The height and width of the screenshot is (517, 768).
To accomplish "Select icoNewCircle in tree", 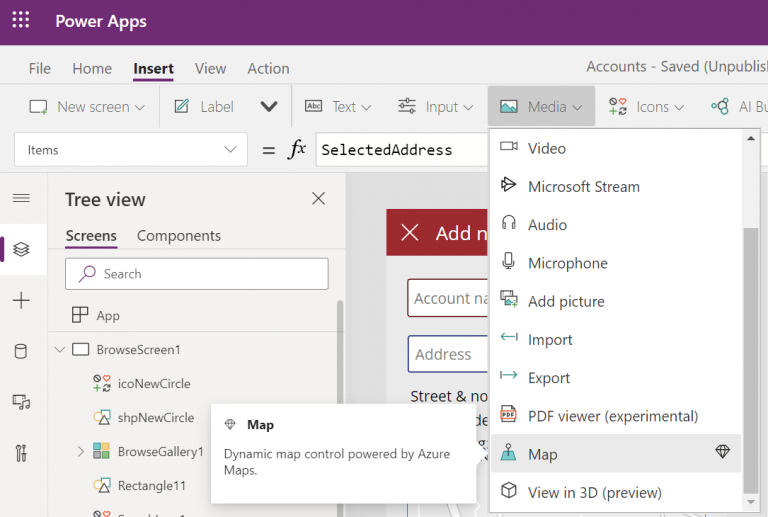I will coord(154,383).
